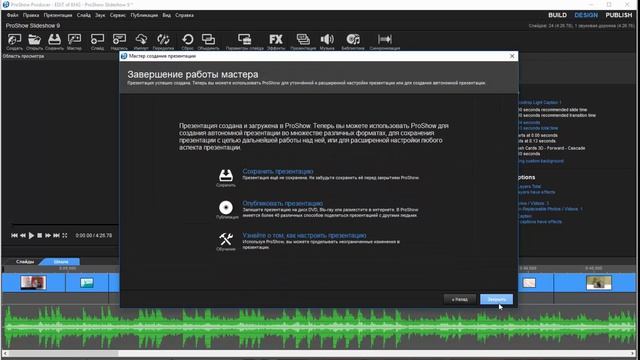Open the Музыка speaker icon

(327, 40)
